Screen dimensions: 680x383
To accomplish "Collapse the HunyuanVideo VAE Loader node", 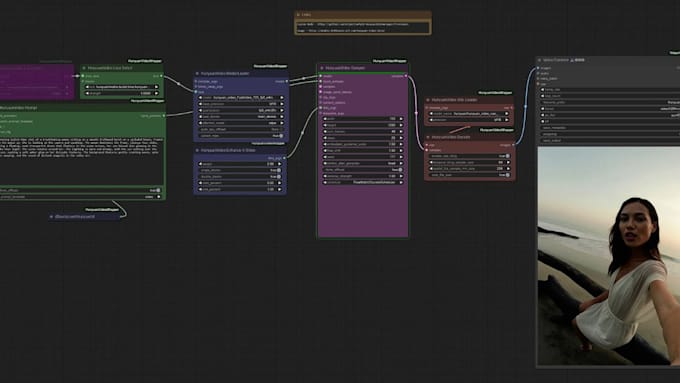I will point(428,100).
